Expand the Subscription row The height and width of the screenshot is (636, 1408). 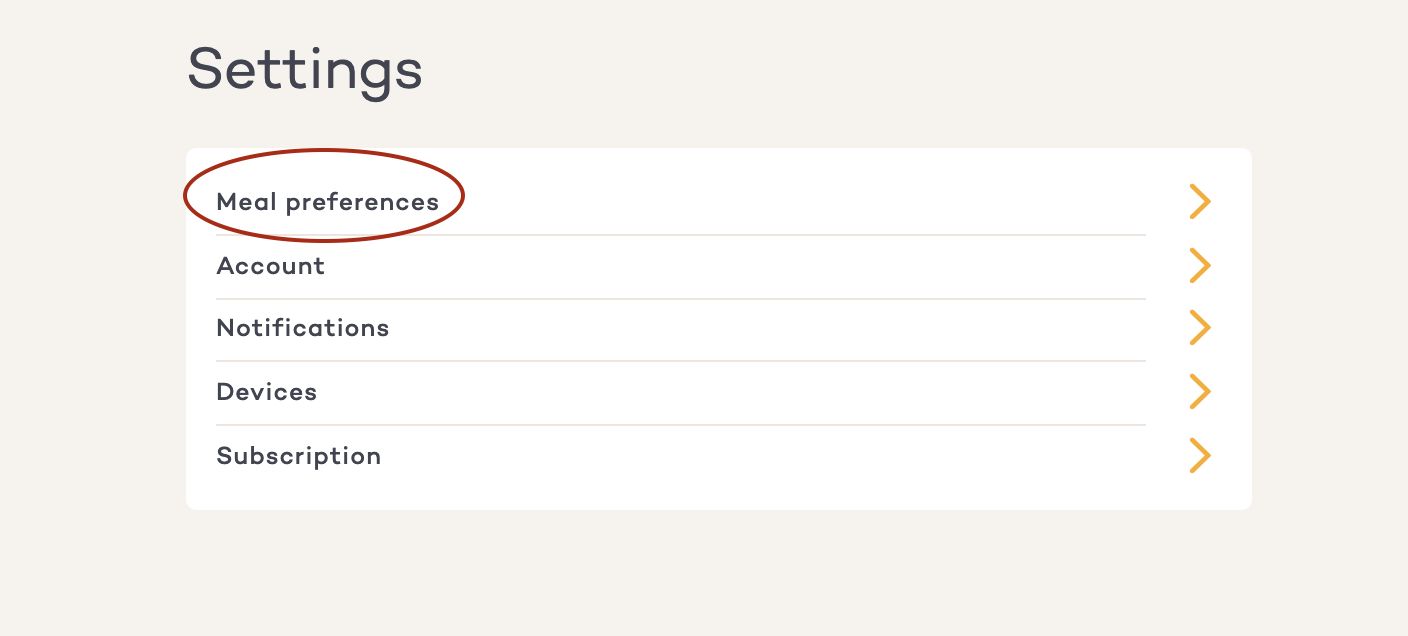(680, 456)
